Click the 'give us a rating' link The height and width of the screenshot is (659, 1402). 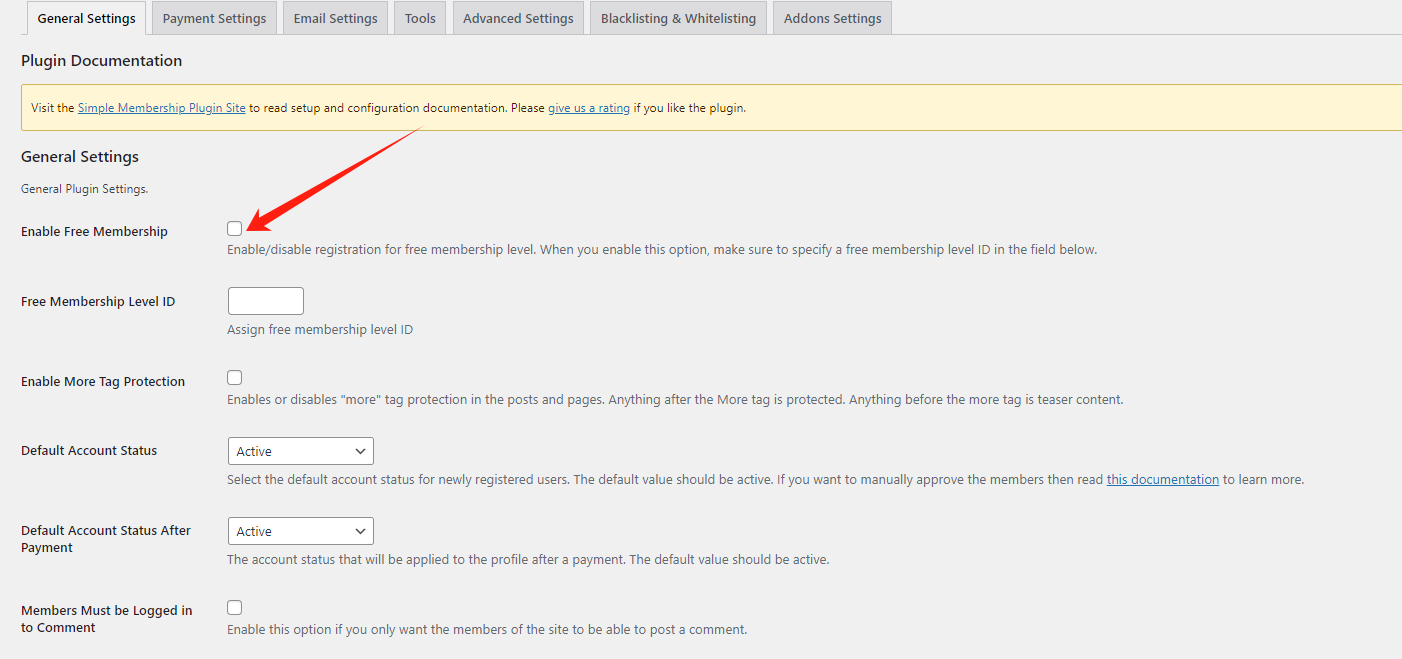[589, 108]
